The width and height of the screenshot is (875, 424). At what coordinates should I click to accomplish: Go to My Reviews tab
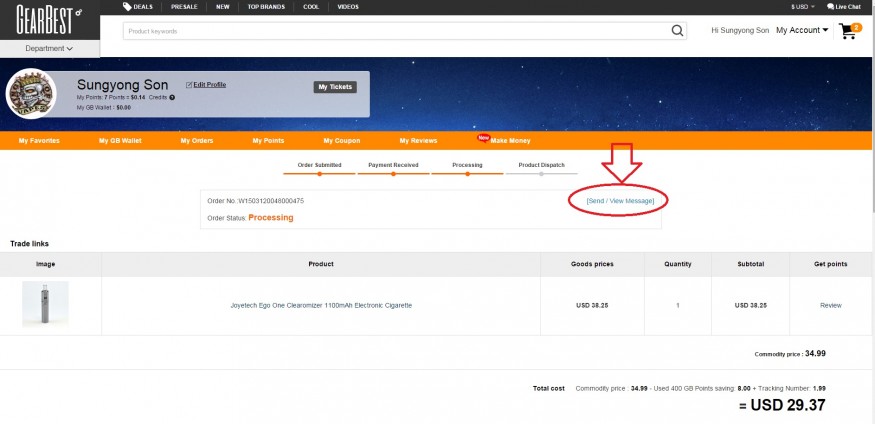(418, 141)
